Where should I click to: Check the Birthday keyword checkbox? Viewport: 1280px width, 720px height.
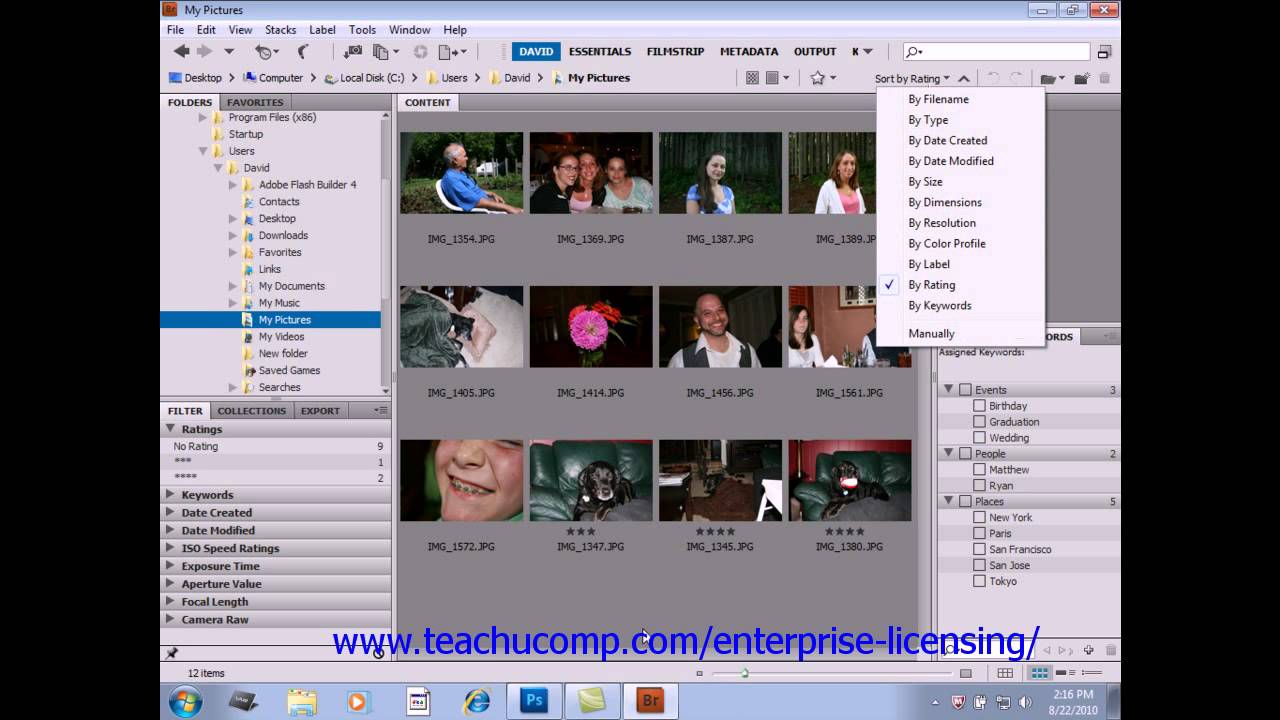tap(980, 406)
